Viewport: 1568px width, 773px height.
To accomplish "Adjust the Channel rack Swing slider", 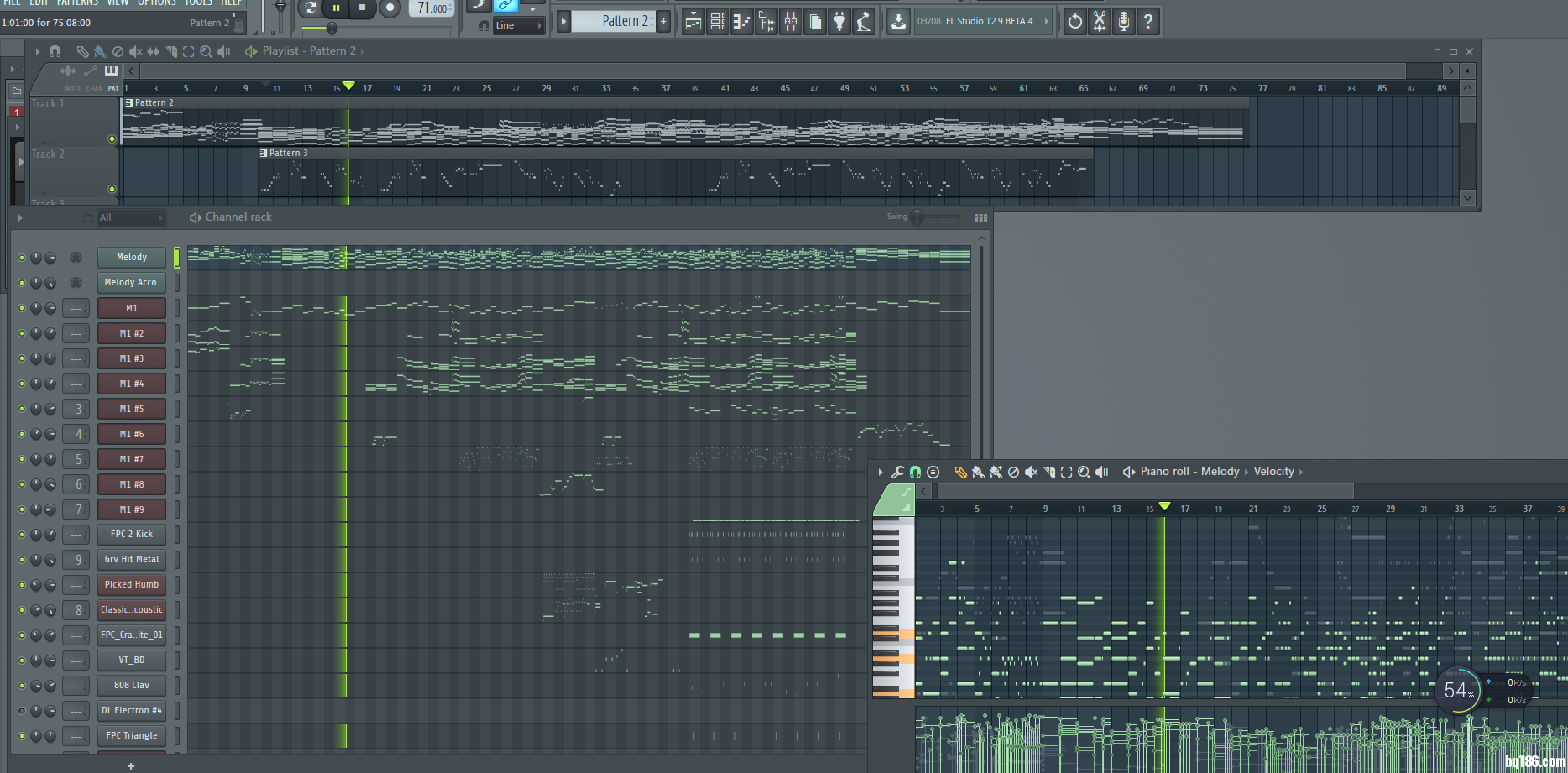I will coord(917,217).
